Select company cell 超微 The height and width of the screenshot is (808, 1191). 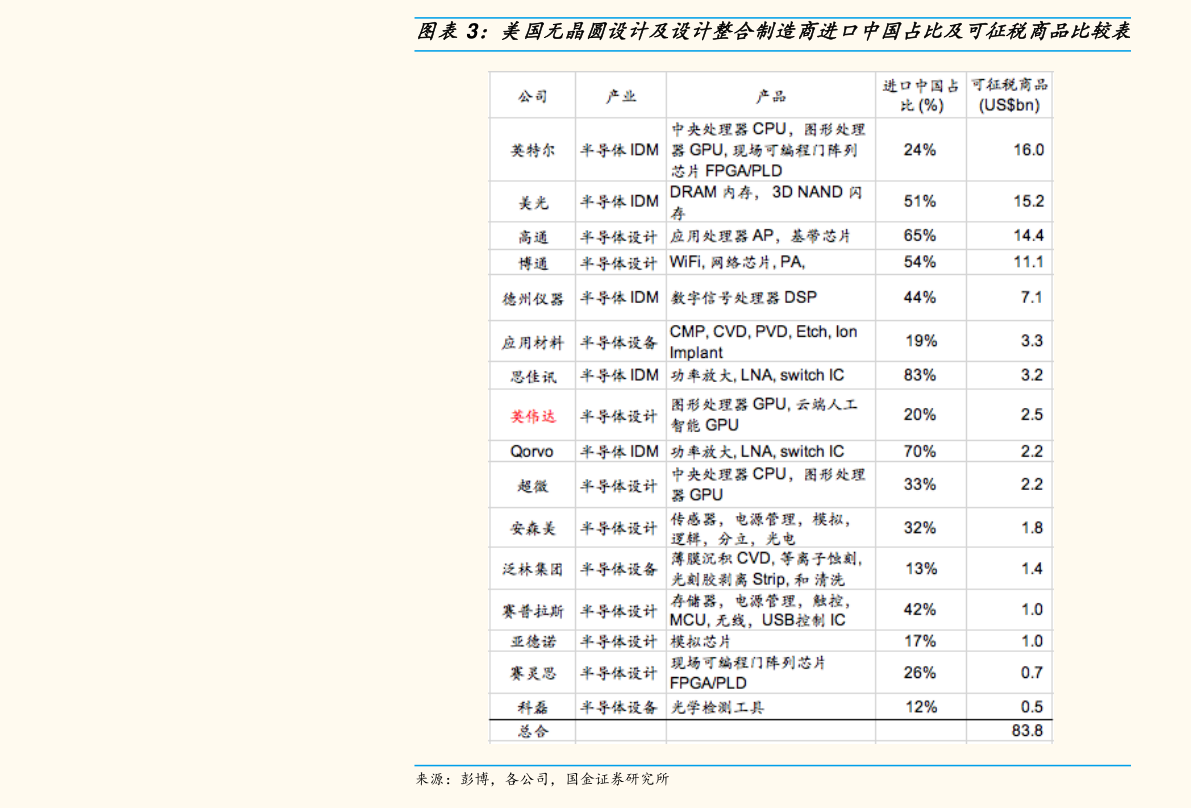pos(532,485)
